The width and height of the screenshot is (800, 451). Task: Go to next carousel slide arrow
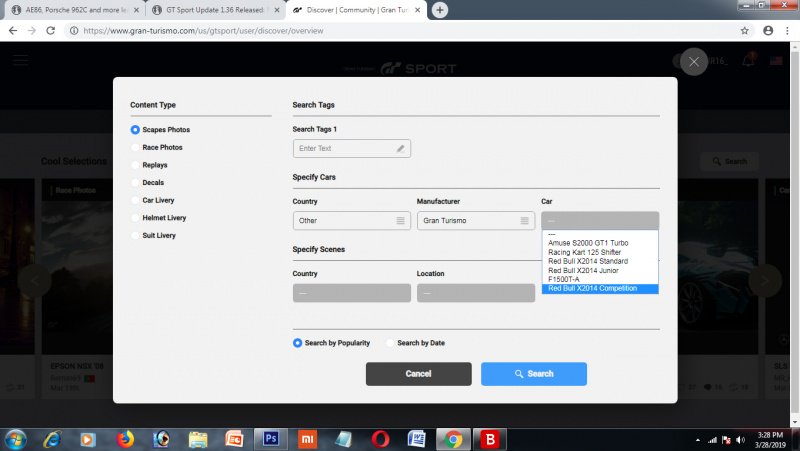[765, 280]
